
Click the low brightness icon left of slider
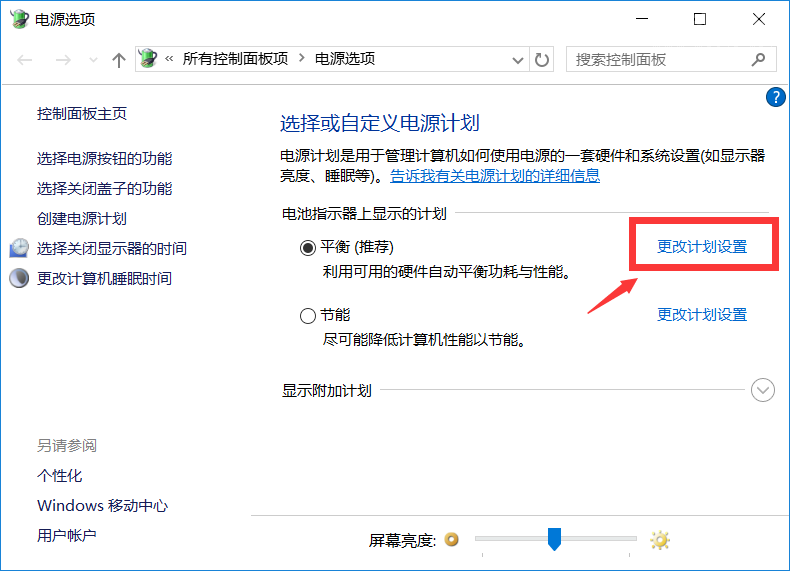coord(452,540)
